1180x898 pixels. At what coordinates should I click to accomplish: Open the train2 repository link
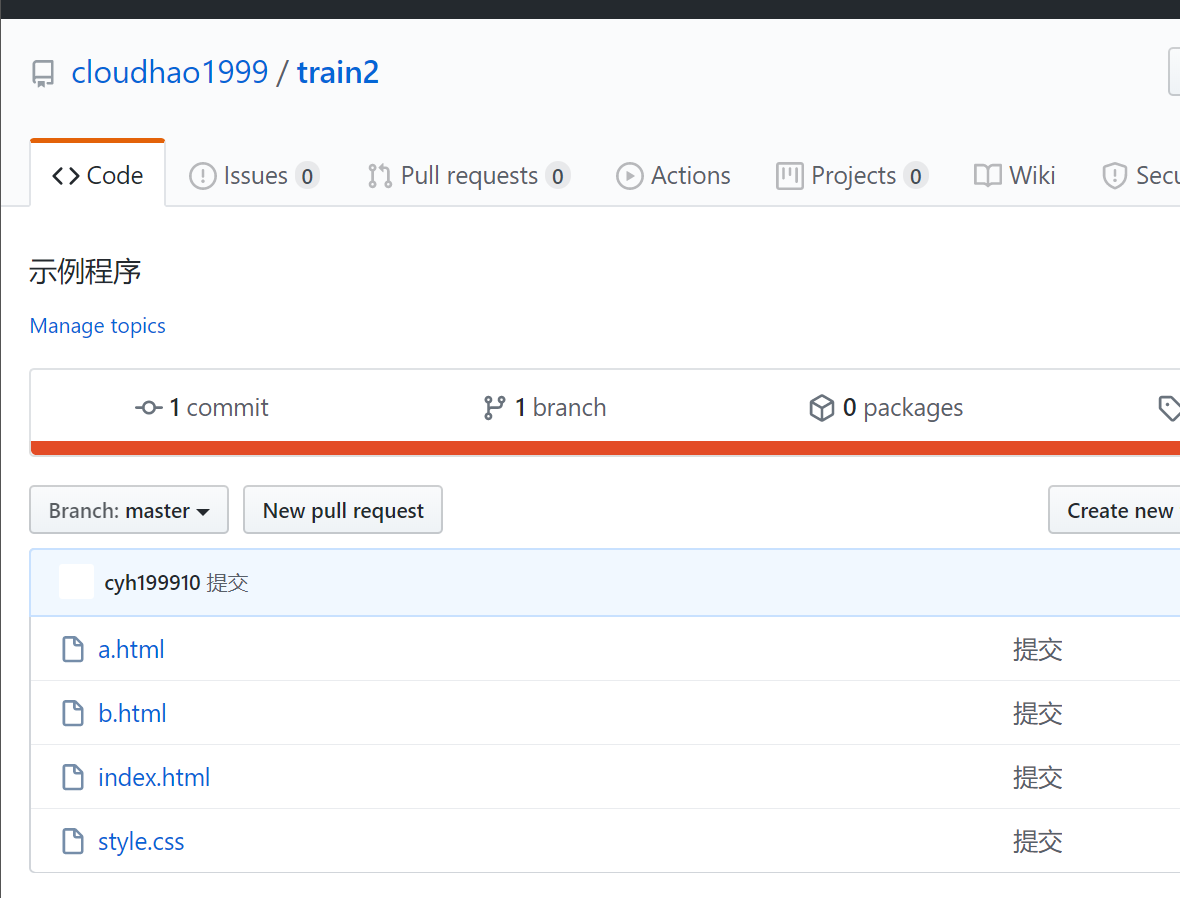click(x=338, y=72)
